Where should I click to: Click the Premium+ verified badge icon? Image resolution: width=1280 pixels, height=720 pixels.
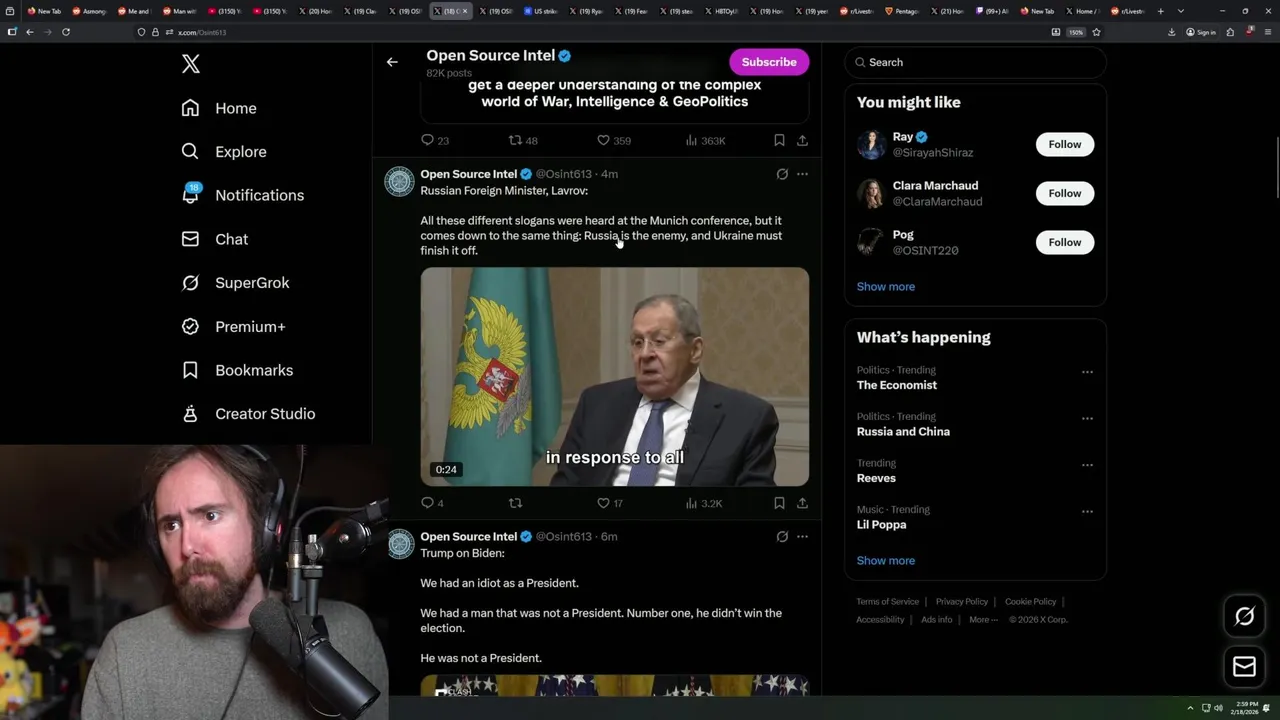190,326
